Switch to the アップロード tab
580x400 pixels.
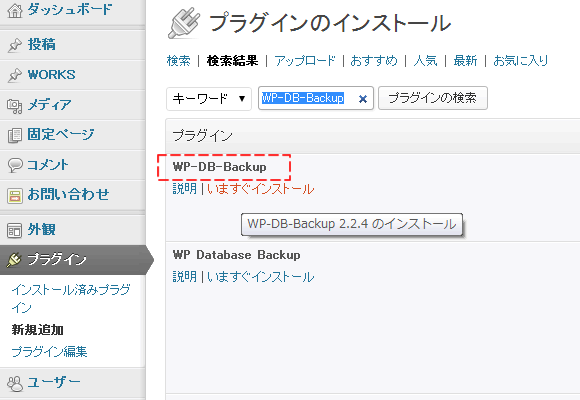(305, 60)
